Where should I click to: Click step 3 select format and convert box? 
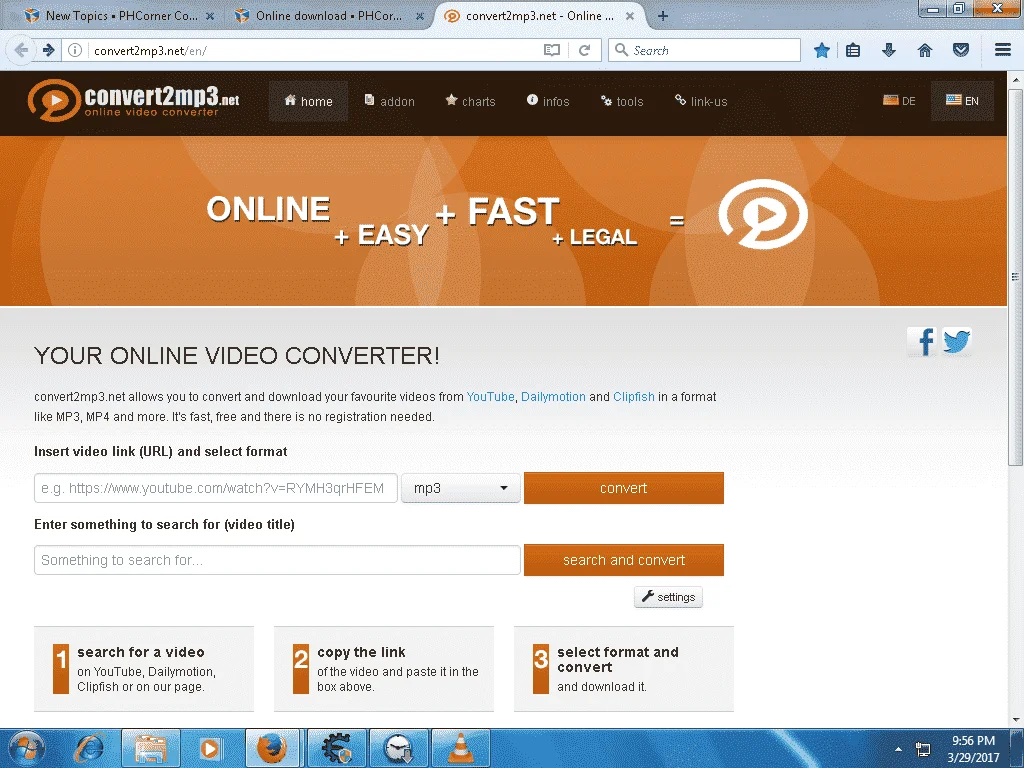[x=624, y=669]
